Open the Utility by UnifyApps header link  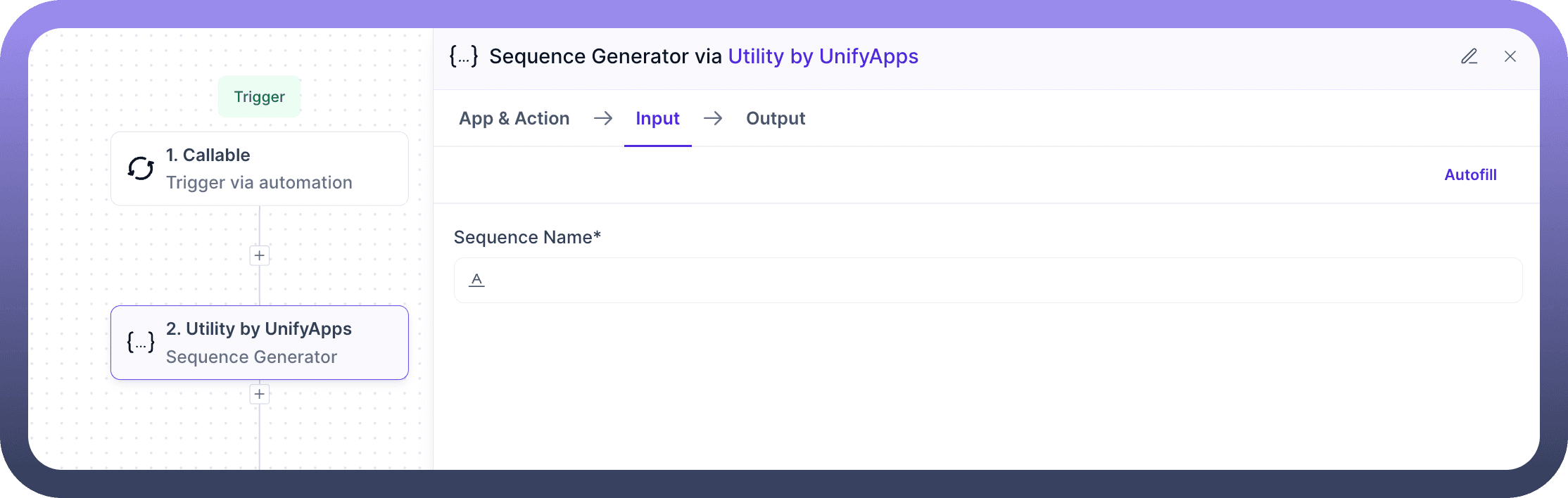pos(823,56)
